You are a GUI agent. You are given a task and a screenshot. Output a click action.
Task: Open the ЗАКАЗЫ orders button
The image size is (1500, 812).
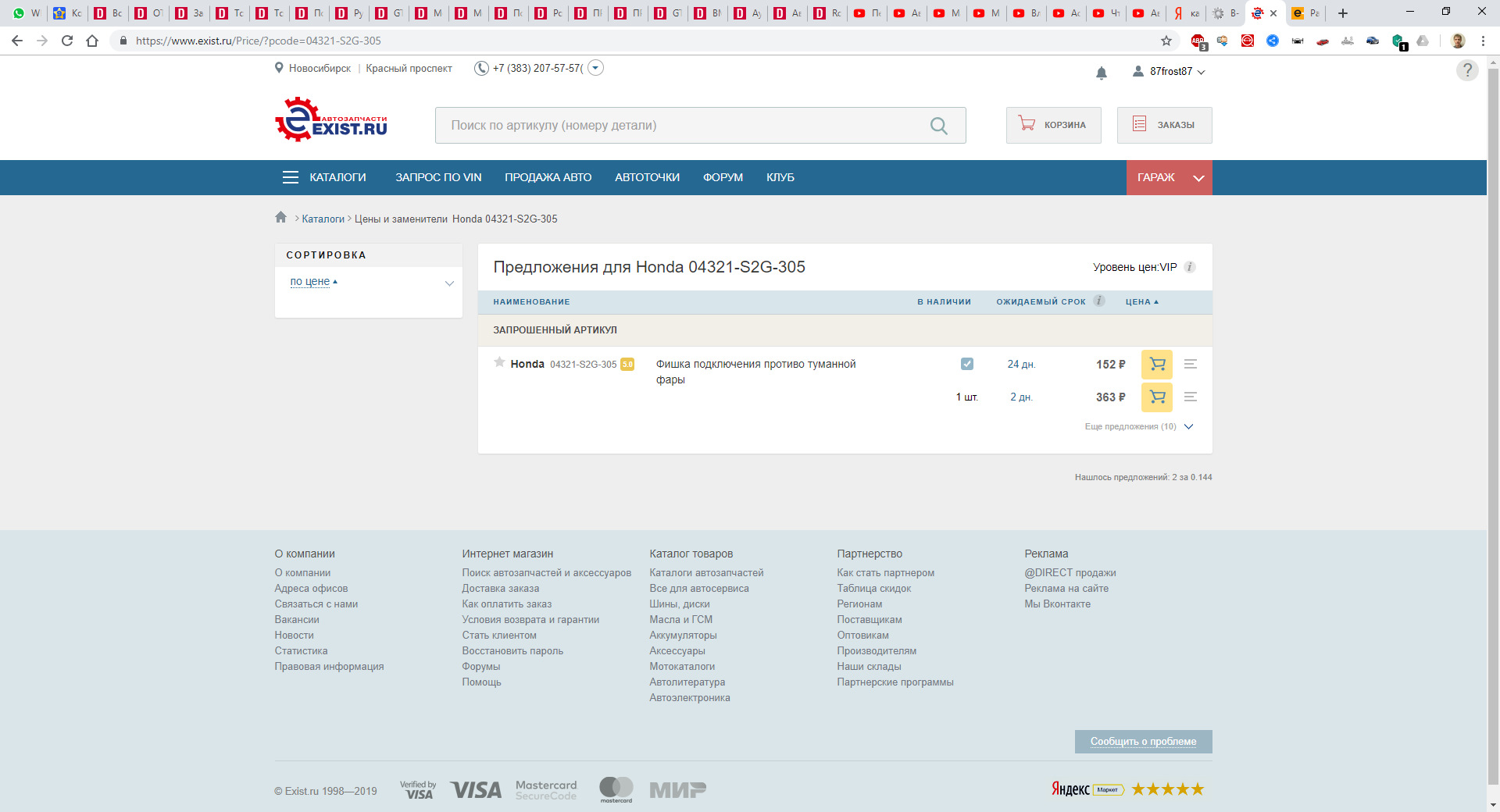[1164, 125]
